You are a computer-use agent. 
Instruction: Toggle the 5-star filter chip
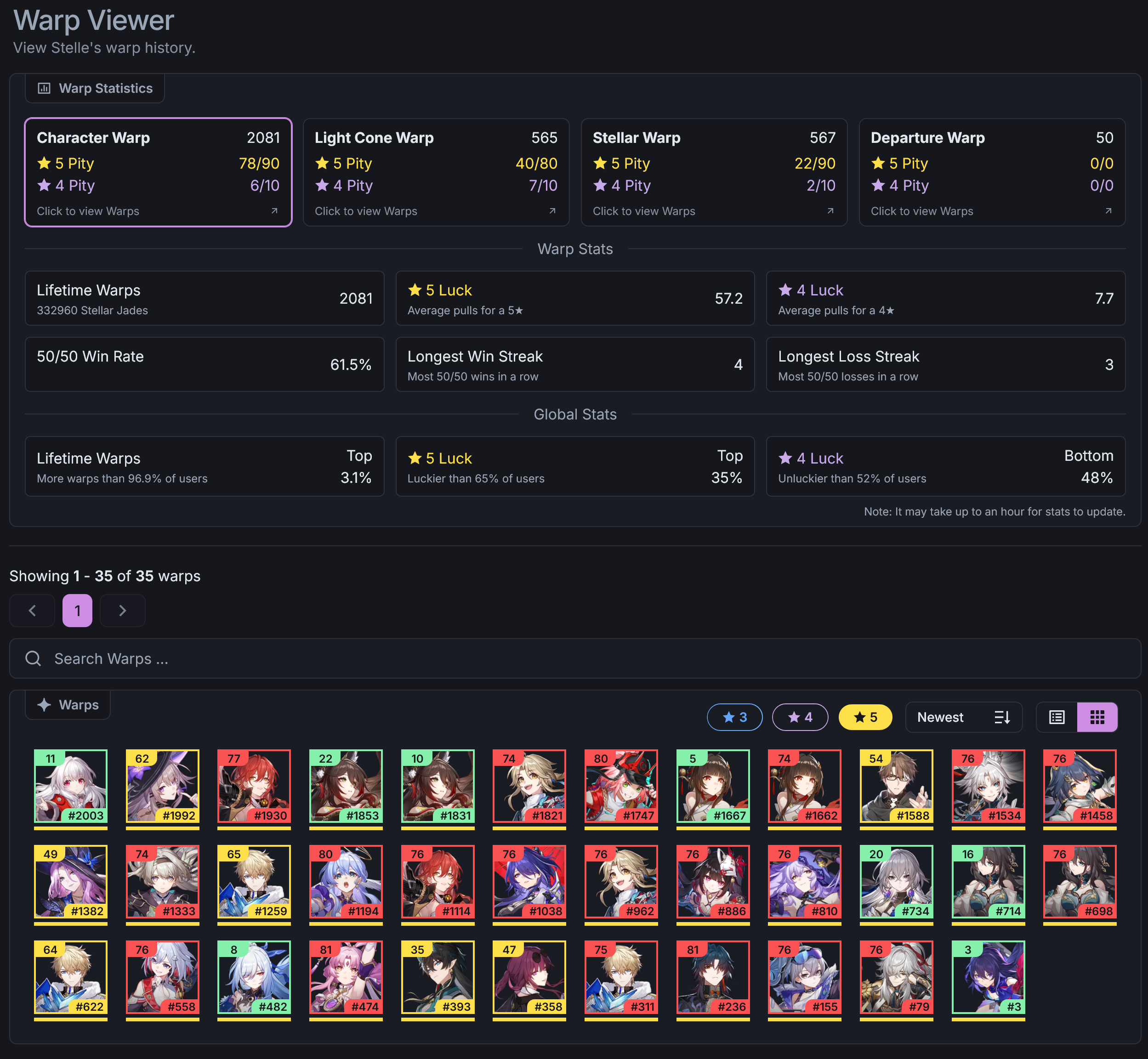pyautogui.click(x=865, y=717)
